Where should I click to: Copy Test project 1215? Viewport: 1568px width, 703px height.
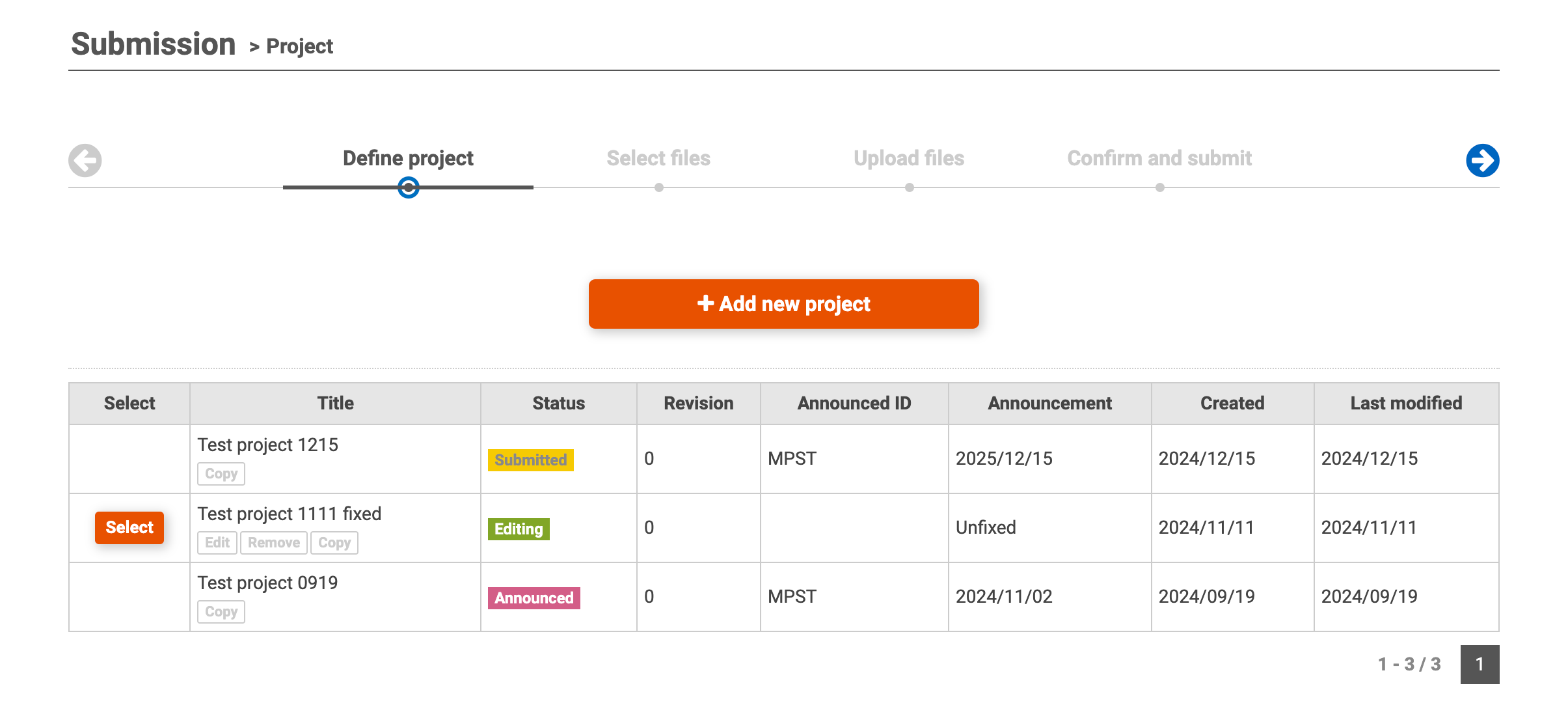click(221, 474)
